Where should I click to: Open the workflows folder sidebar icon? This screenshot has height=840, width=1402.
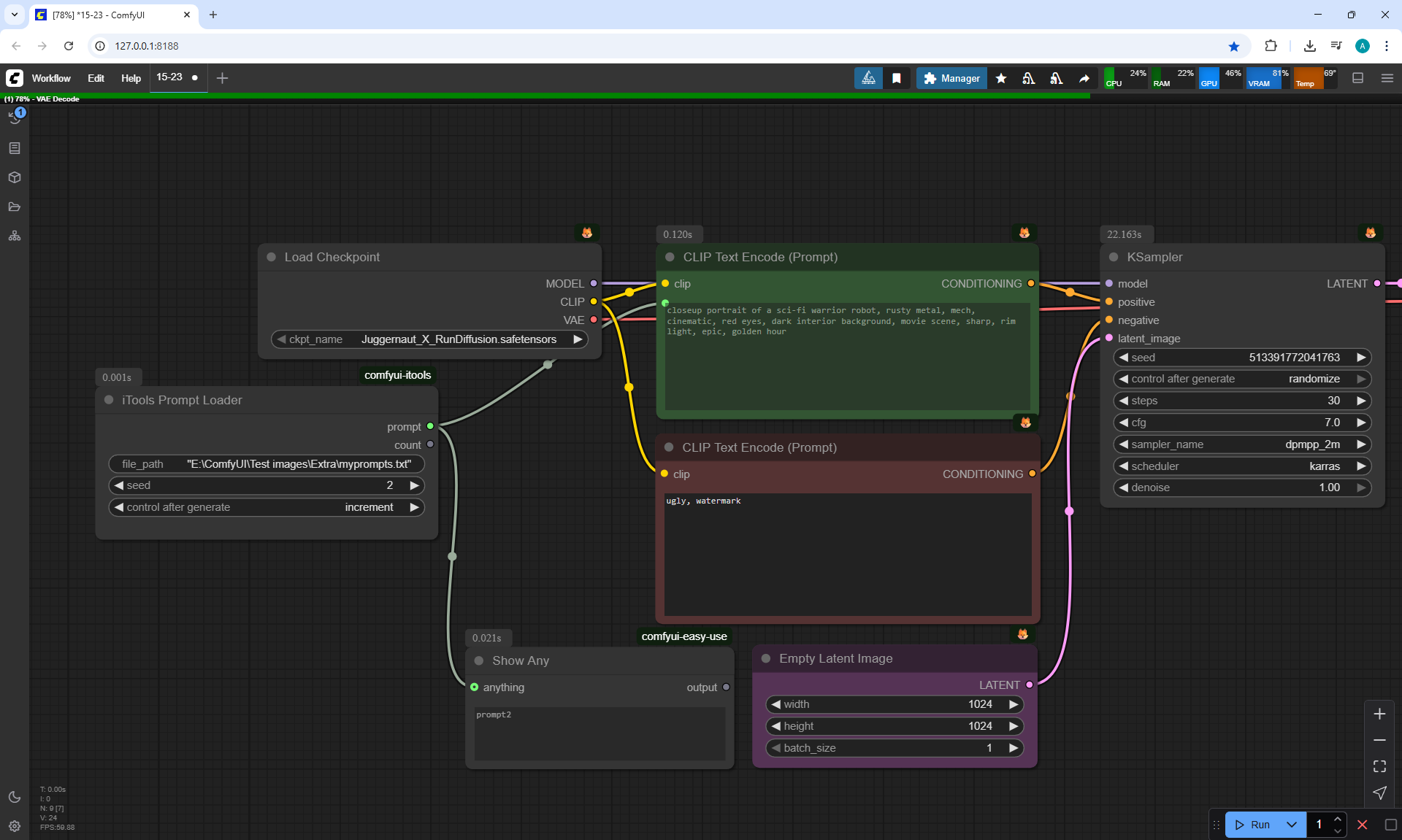pos(15,207)
